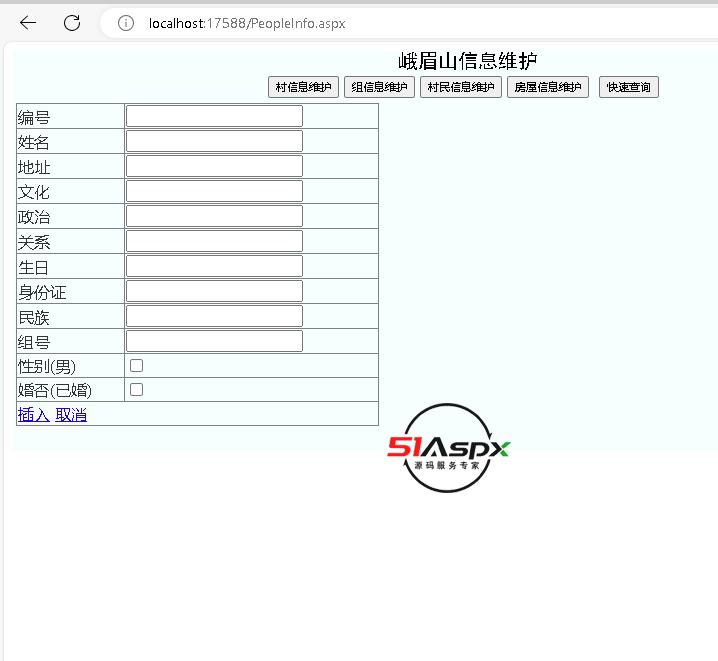718x661 pixels.
Task: Open the 快速查询 button
Action: 629,87
